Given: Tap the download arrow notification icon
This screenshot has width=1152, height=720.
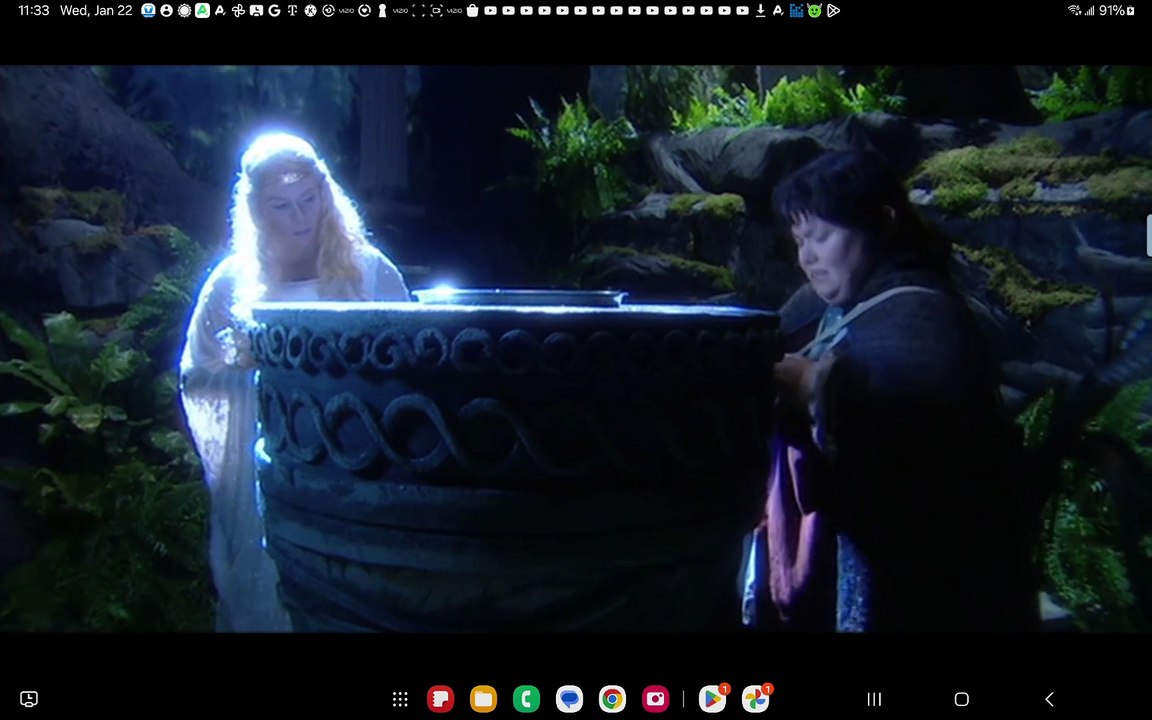Looking at the screenshot, I should pos(760,10).
